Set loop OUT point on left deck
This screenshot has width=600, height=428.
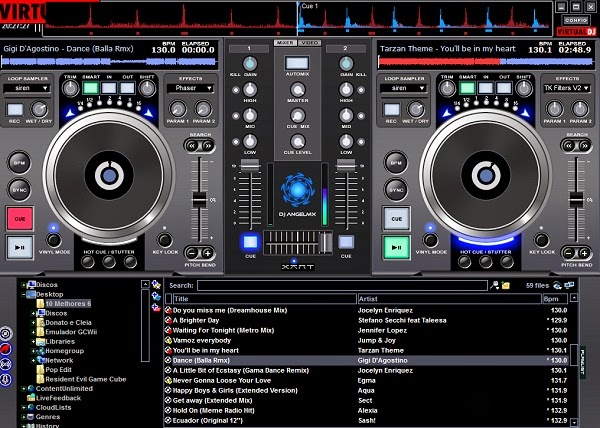[x=127, y=88]
